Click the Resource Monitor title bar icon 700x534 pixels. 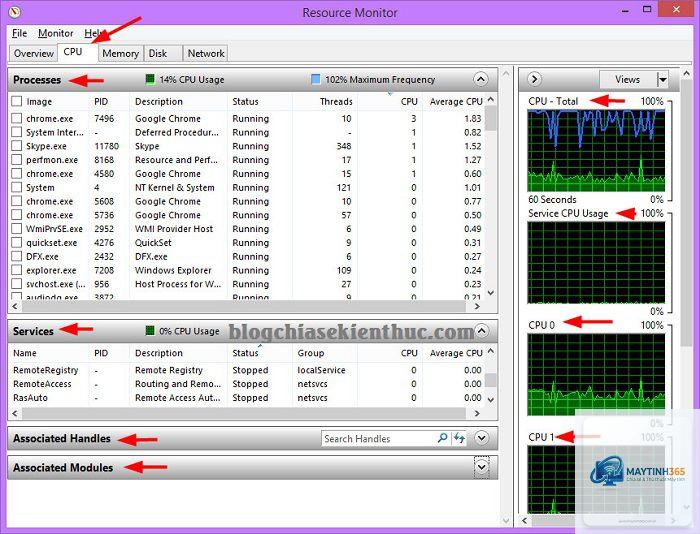[15, 12]
